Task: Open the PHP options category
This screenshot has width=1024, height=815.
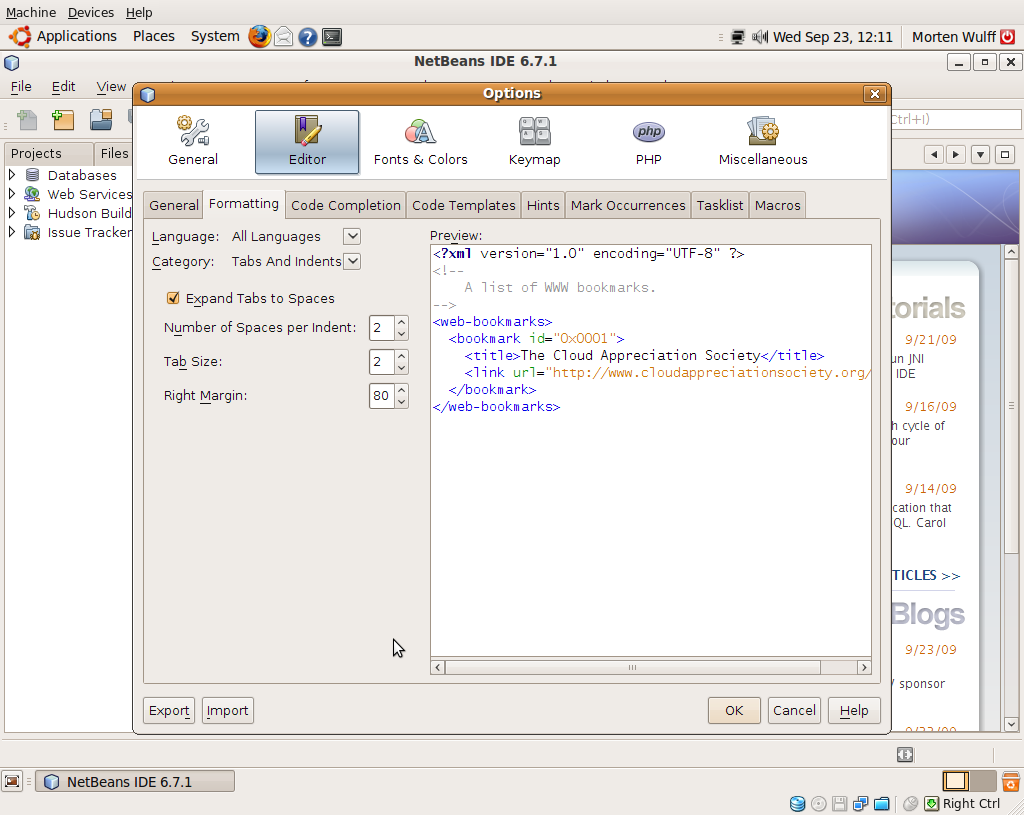Action: (648, 142)
